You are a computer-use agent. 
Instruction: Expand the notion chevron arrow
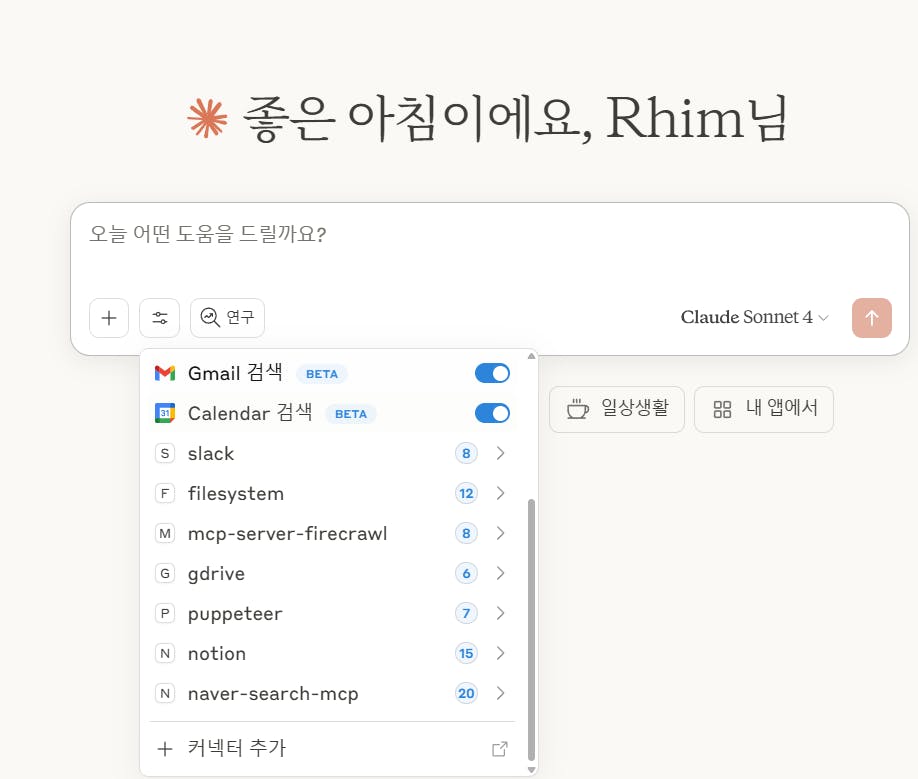point(500,654)
